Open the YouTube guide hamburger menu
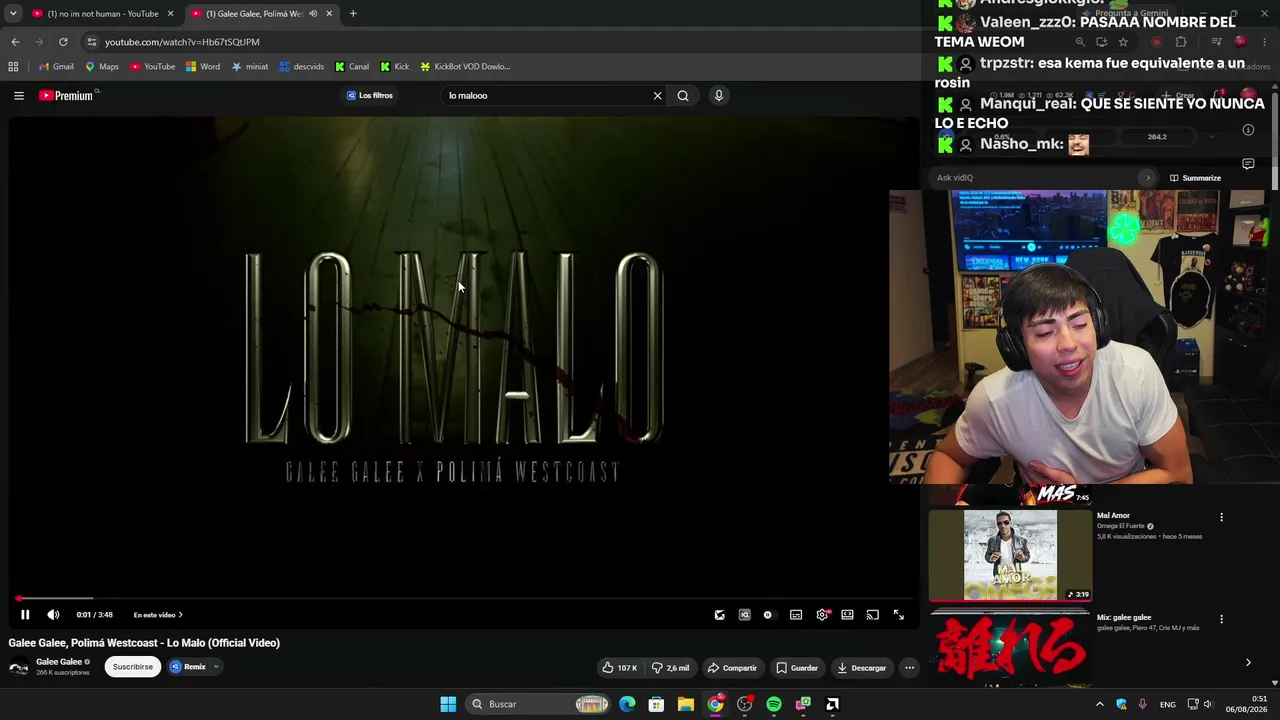Image resolution: width=1280 pixels, height=720 pixels. (x=19, y=96)
